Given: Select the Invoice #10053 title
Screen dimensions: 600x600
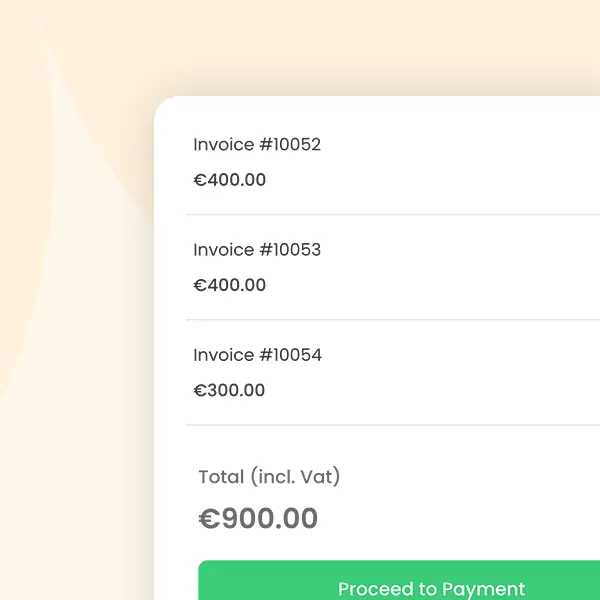Looking at the screenshot, I should 257,250.
